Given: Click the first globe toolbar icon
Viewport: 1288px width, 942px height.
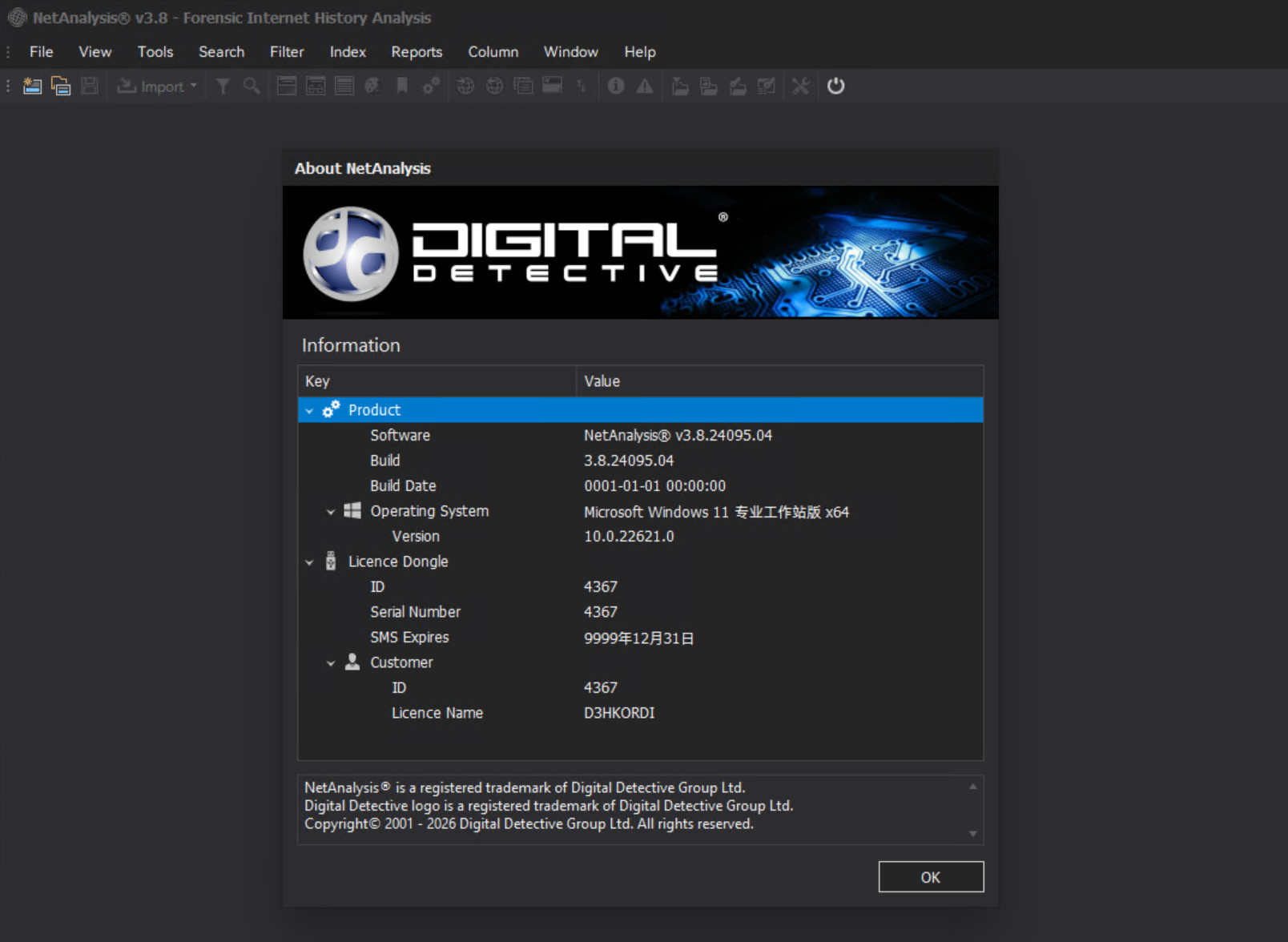Looking at the screenshot, I should (x=465, y=86).
